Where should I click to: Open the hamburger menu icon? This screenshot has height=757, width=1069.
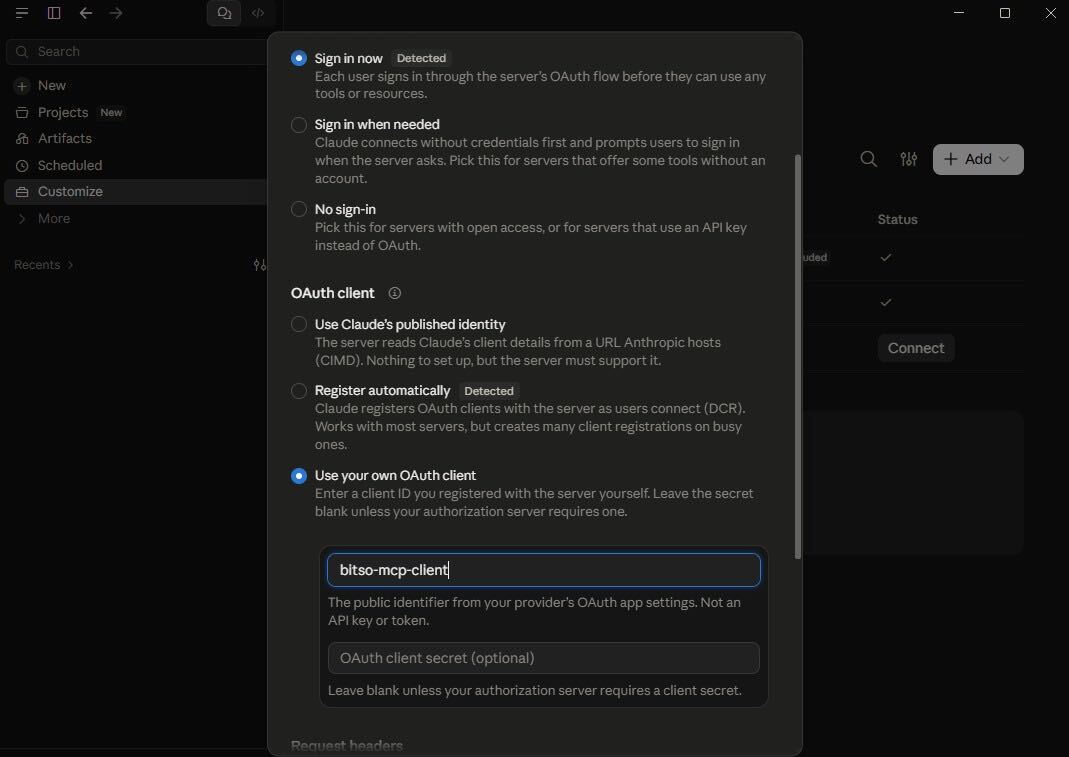tap(22, 13)
